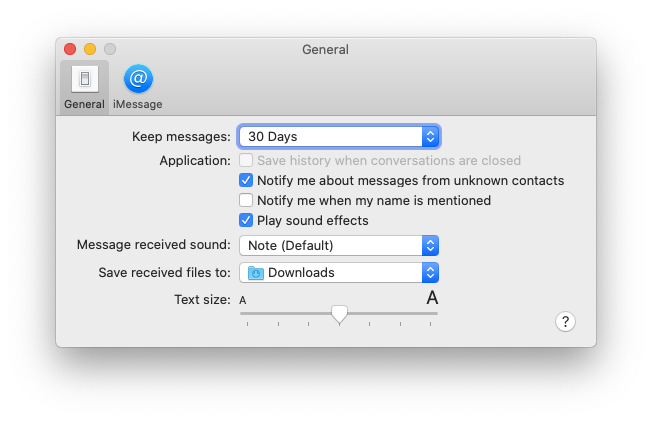Open the Keep messages 30 Days dropdown

(x=338, y=136)
